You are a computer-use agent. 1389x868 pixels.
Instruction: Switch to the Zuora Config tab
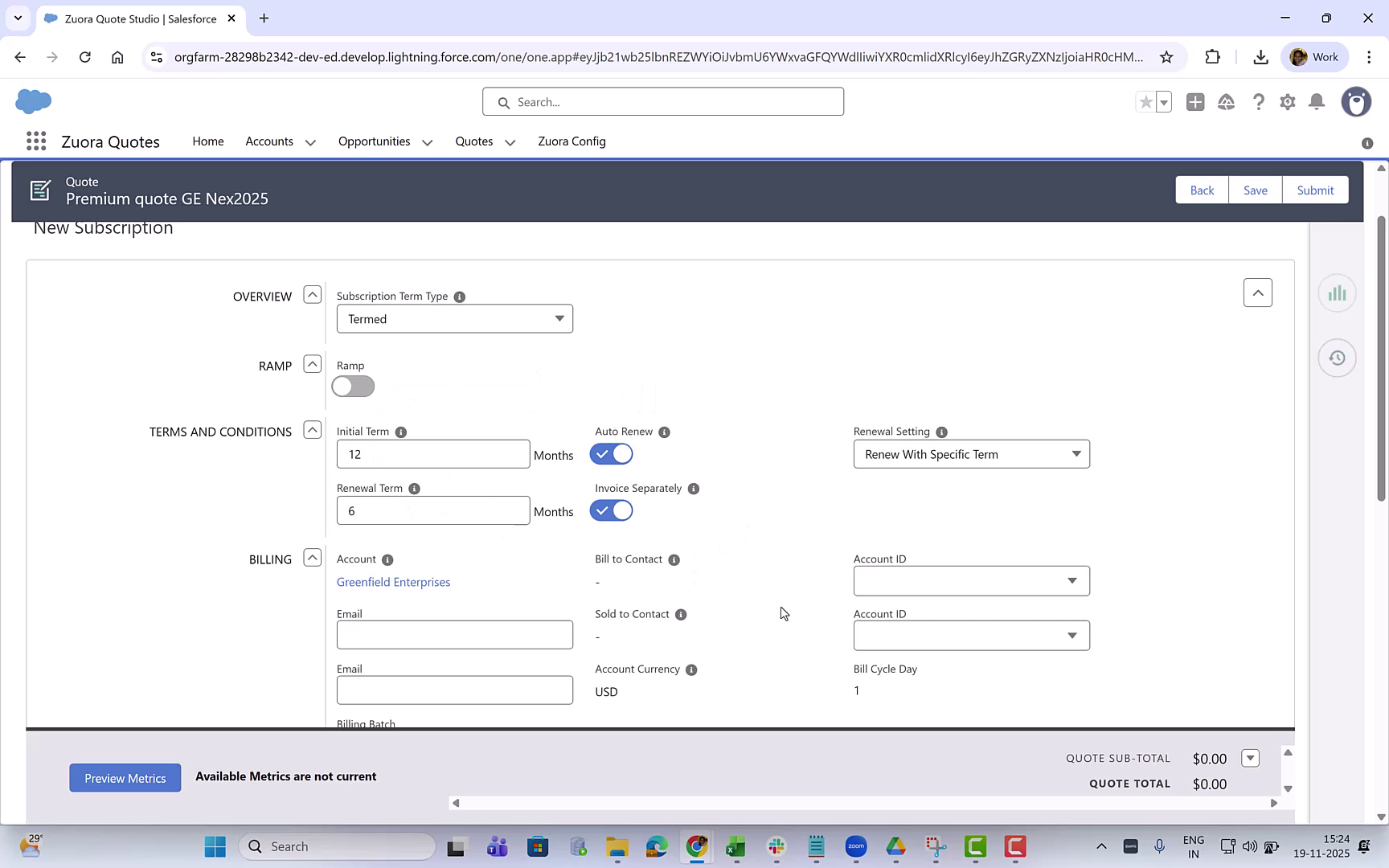[572, 141]
